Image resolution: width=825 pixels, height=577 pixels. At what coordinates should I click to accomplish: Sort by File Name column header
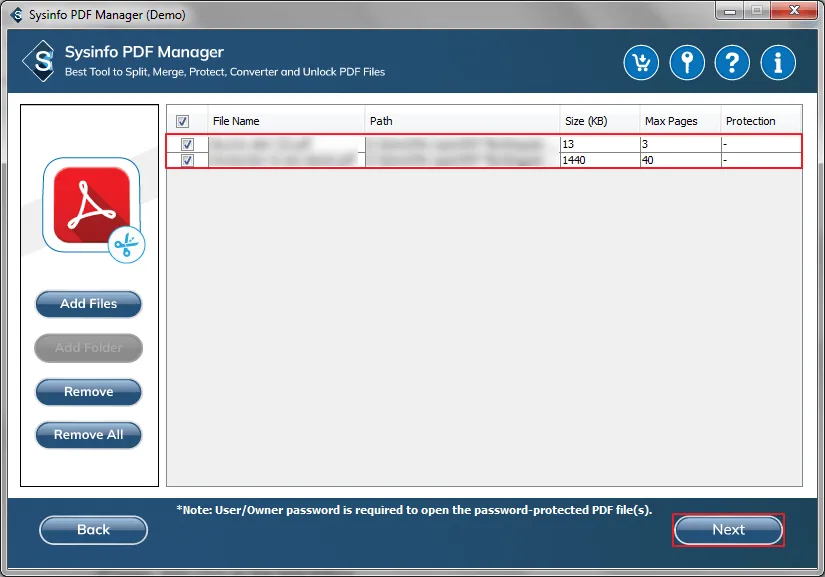coord(286,121)
